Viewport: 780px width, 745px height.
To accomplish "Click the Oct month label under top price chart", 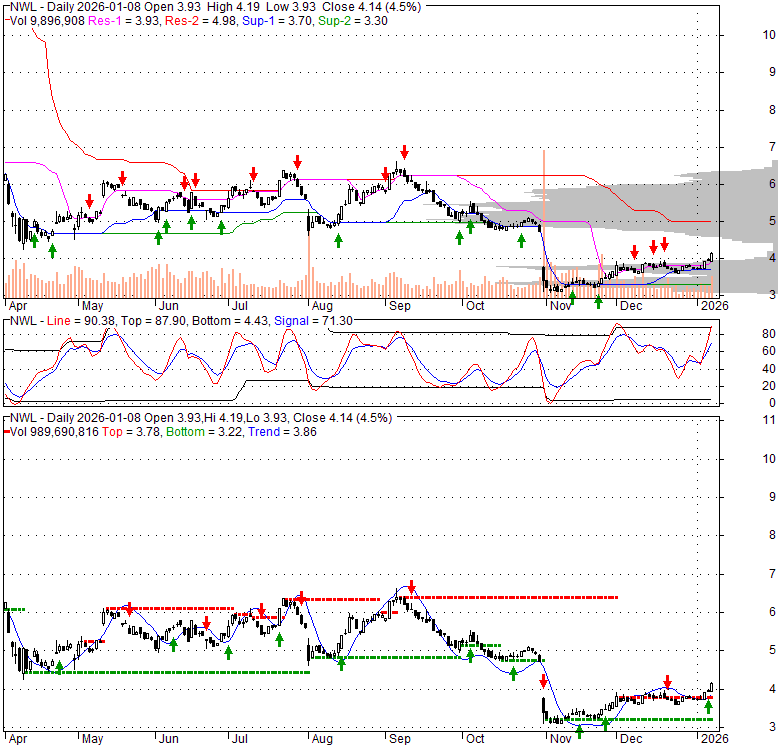I will coord(475,306).
